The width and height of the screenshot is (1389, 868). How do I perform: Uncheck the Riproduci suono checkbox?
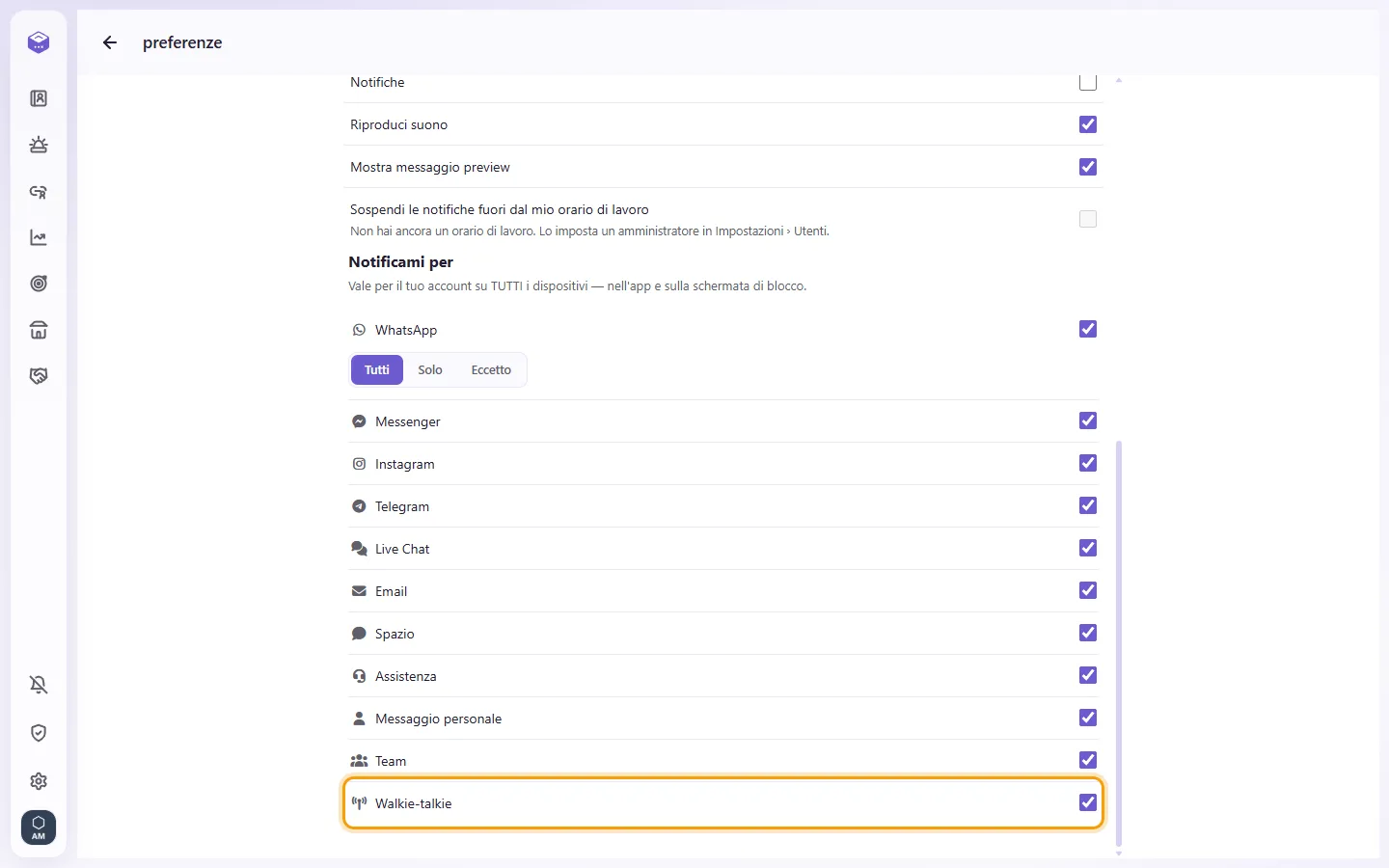click(x=1088, y=124)
